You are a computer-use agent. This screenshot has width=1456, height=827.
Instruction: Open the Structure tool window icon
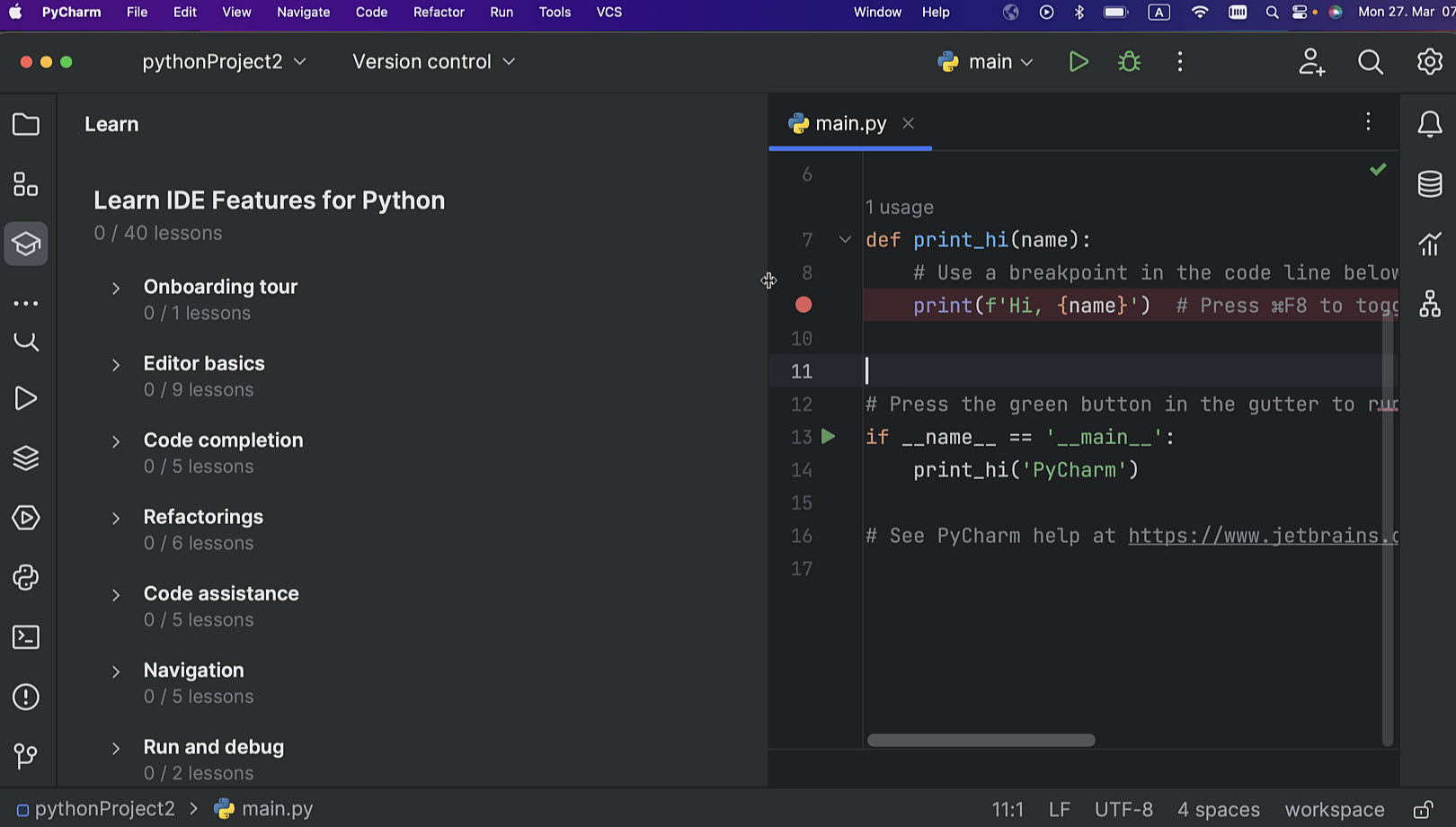pos(26,184)
